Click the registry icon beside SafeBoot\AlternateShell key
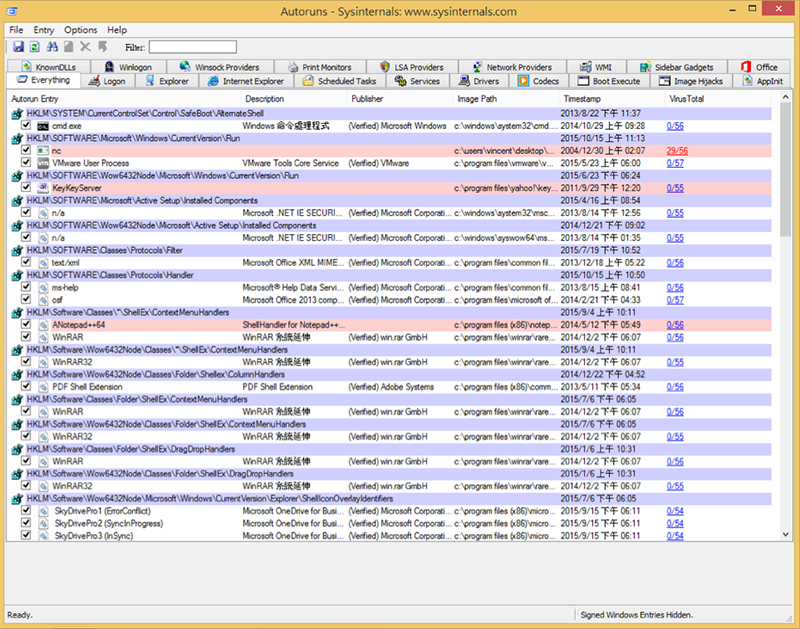The width and height of the screenshot is (800, 629). point(17,114)
